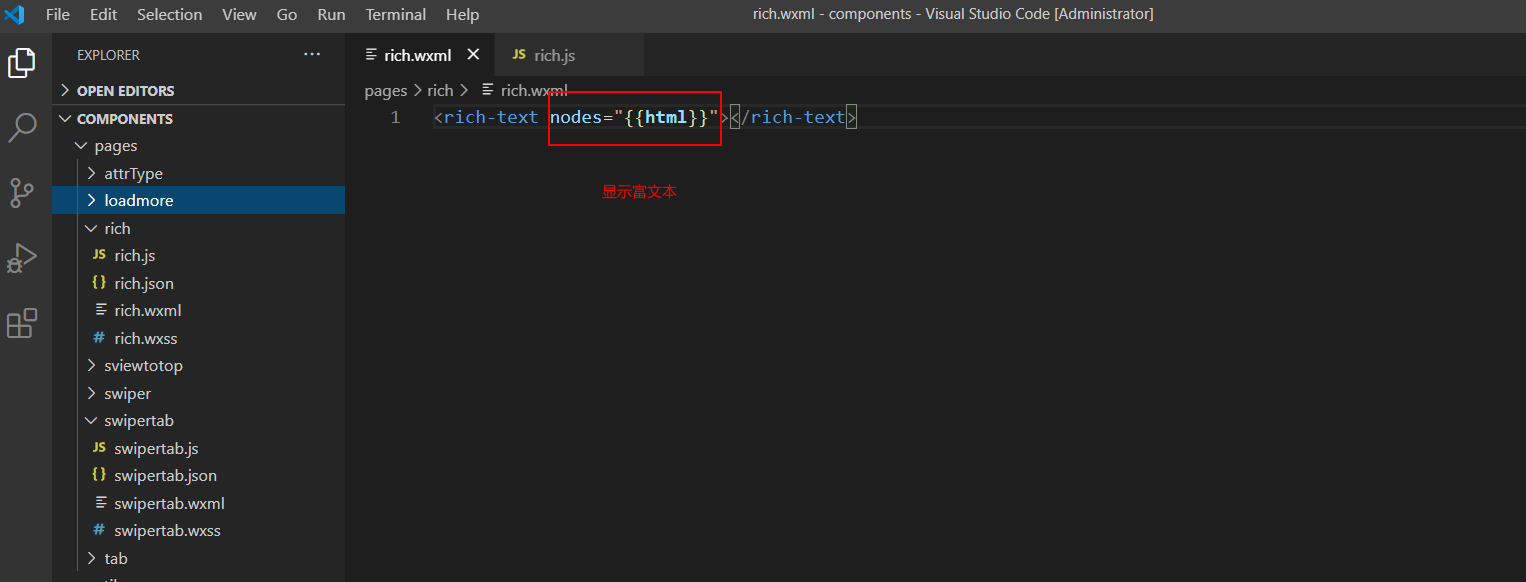Open Explorer more actions ellipsis
This screenshot has width=1526, height=582.
click(x=312, y=55)
